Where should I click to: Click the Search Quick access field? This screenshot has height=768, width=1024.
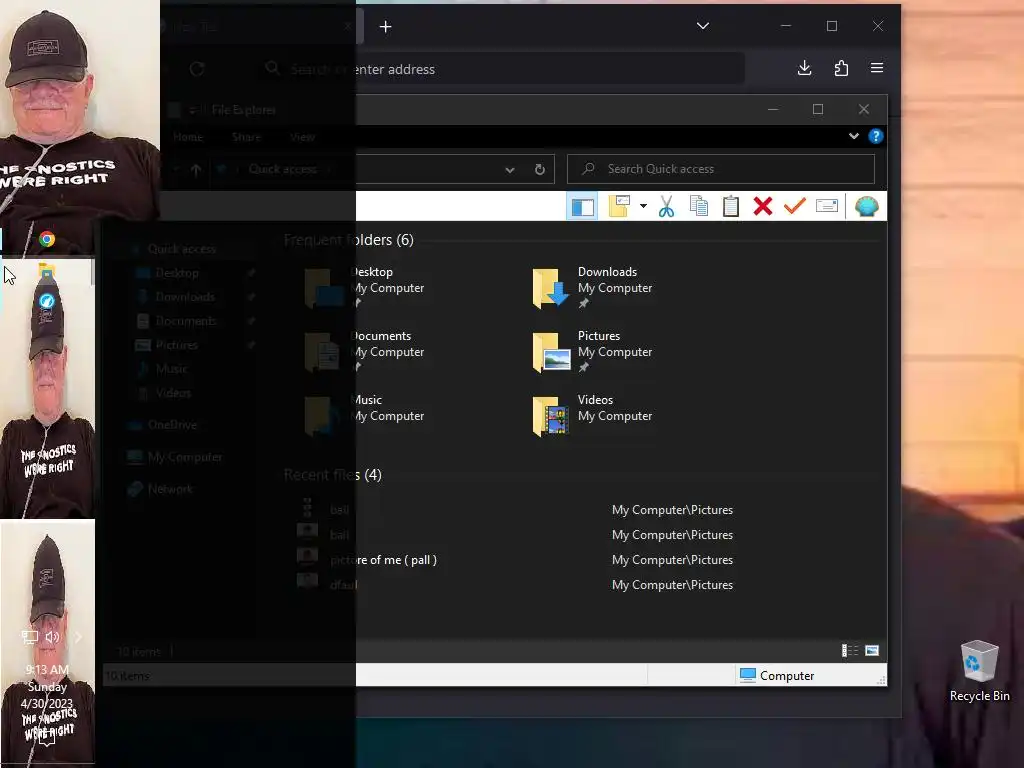tap(721, 169)
